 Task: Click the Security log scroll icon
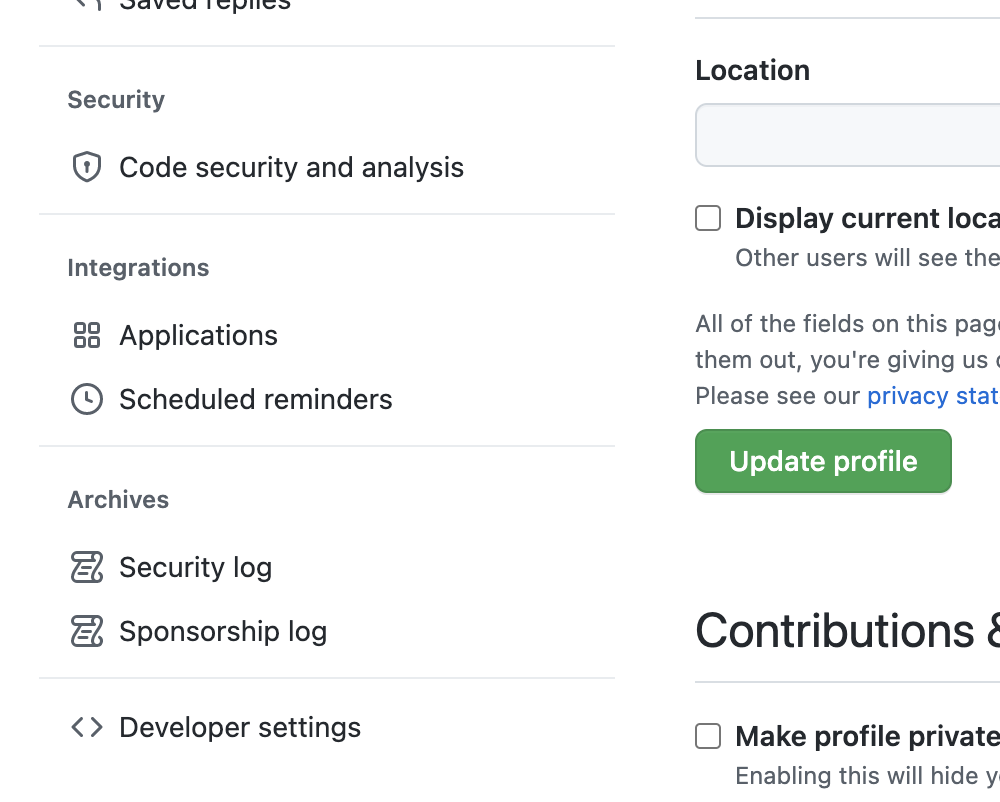87,567
